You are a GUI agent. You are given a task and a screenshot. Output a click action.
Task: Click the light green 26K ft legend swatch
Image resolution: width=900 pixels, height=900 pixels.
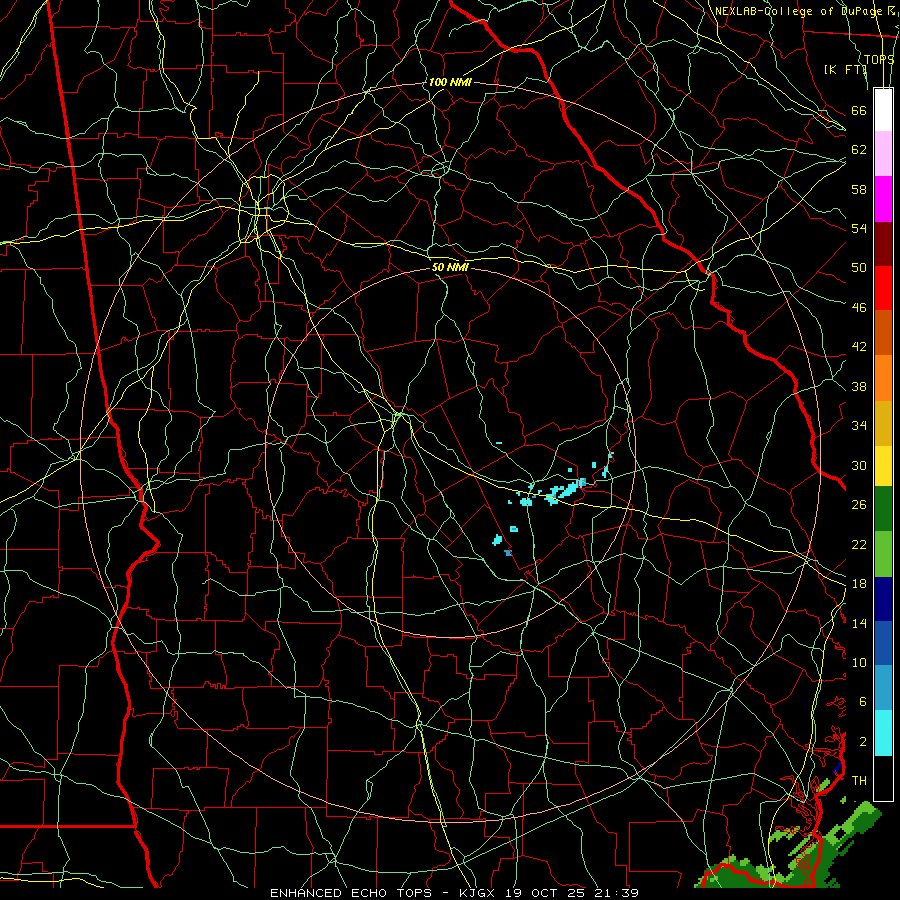click(883, 553)
